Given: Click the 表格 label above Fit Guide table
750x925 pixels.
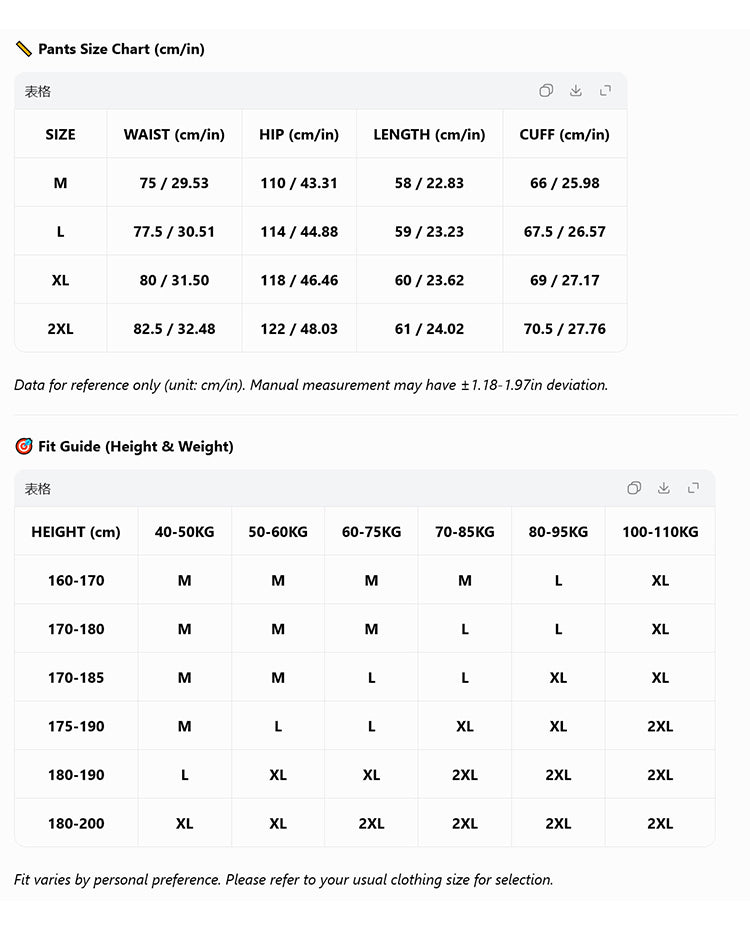Looking at the screenshot, I should (38, 488).
